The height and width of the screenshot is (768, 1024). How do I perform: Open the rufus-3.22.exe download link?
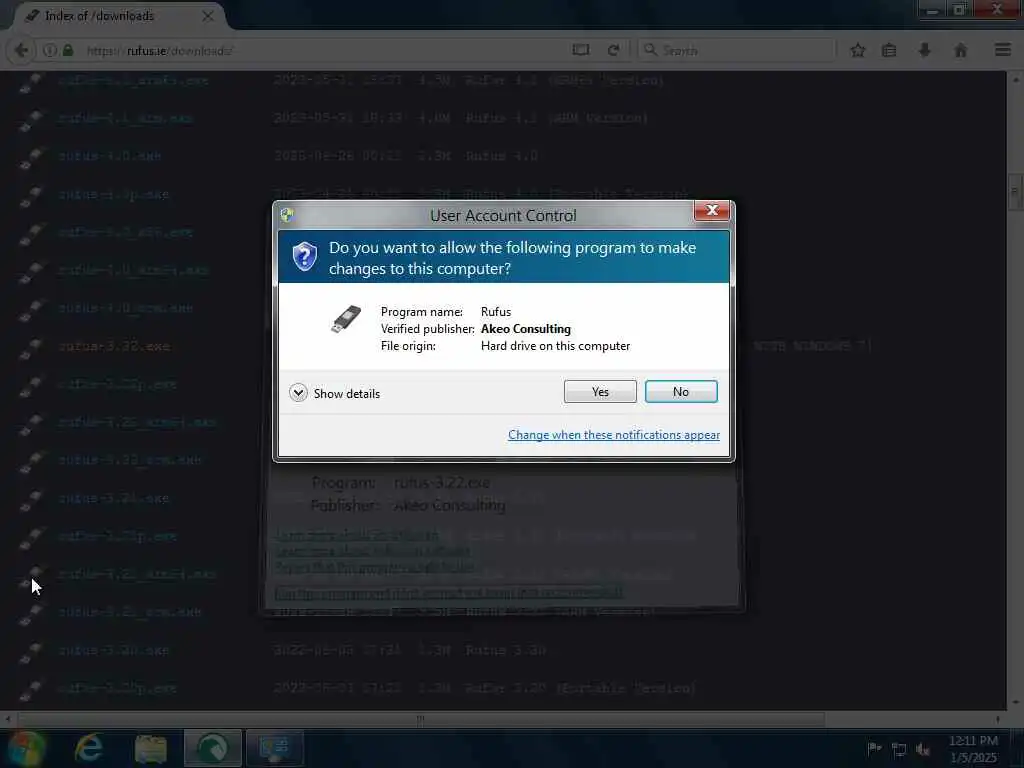pos(114,346)
